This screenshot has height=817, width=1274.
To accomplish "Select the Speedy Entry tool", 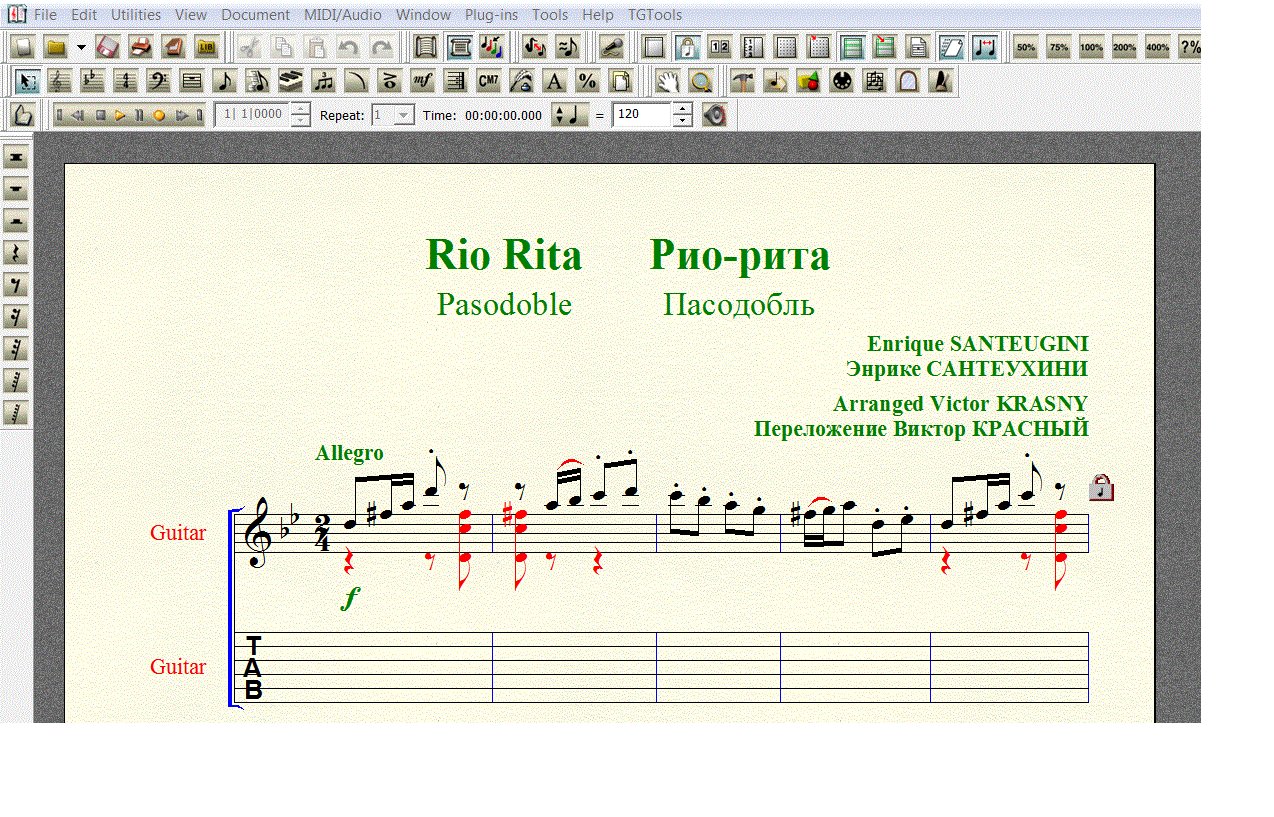I will click(257, 81).
